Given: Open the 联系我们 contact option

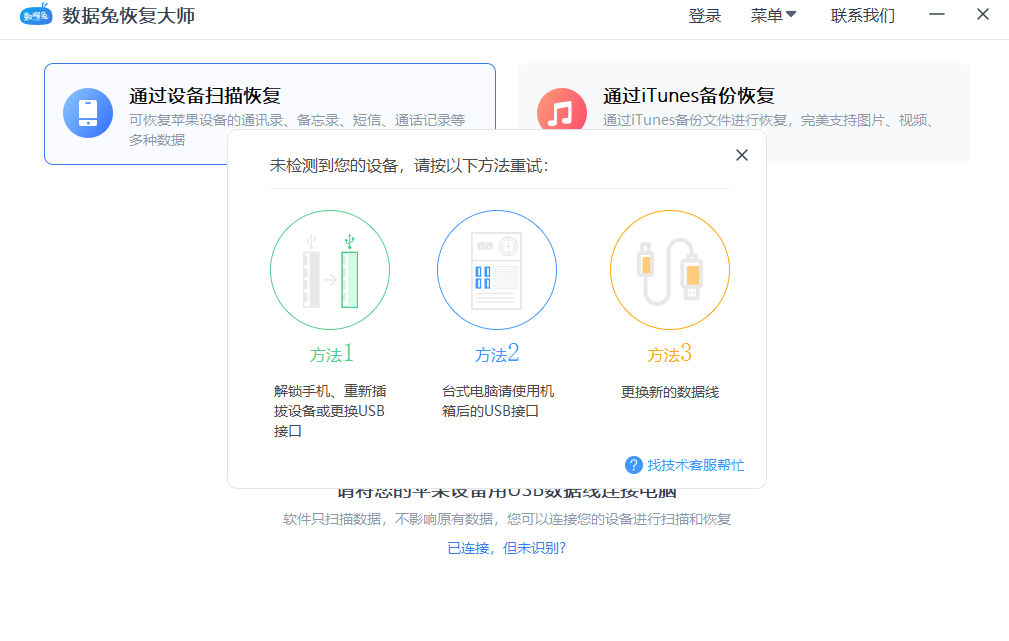Looking at the screenshot, I should pyautogui.click(x=863, y=16).
